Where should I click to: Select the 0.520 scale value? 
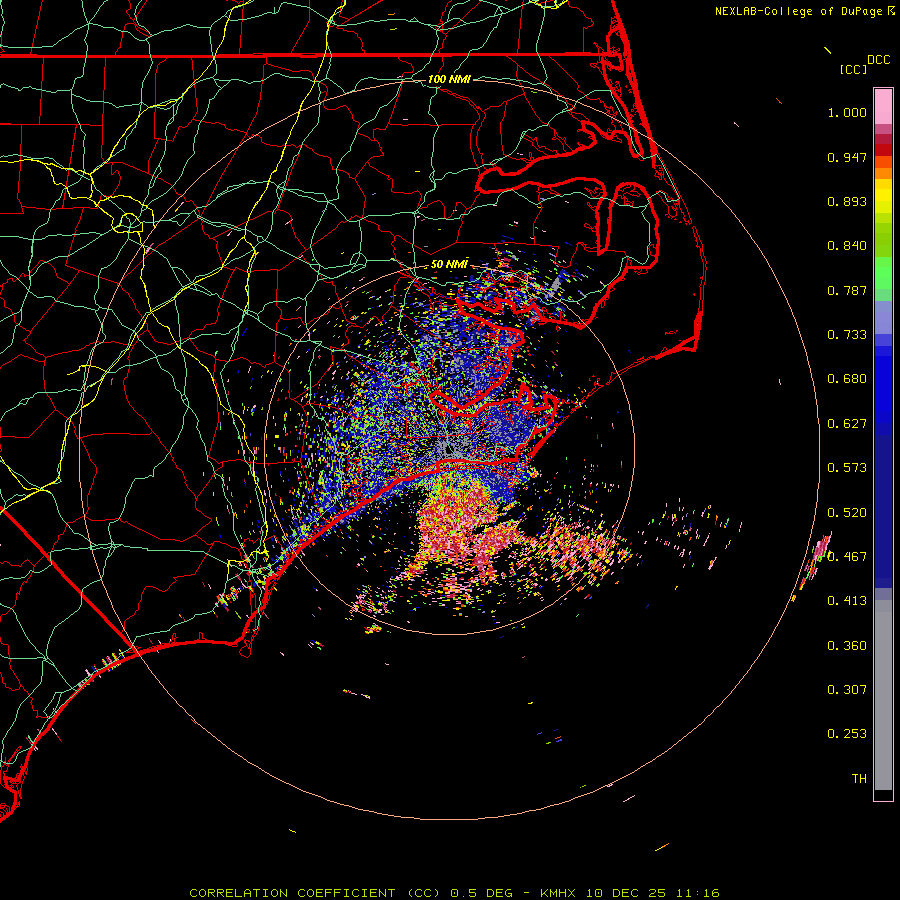[847, 513]
